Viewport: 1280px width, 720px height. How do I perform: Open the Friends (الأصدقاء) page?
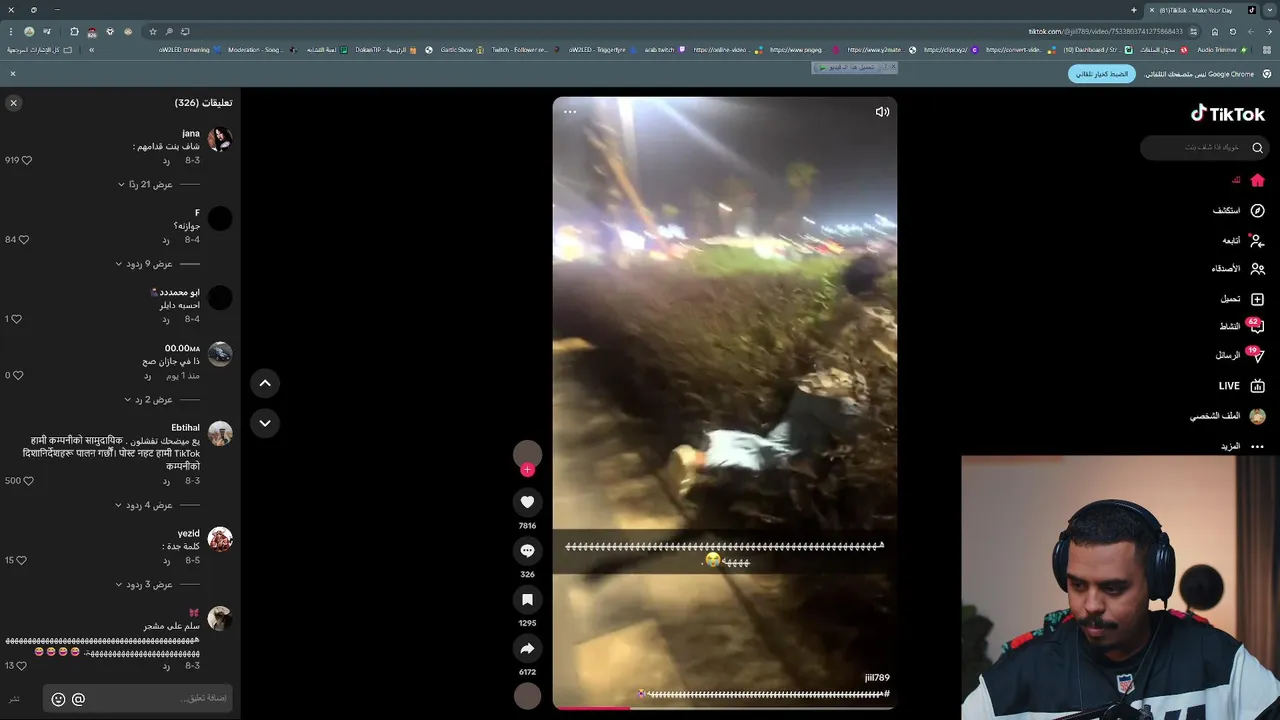pos(1239,269)
